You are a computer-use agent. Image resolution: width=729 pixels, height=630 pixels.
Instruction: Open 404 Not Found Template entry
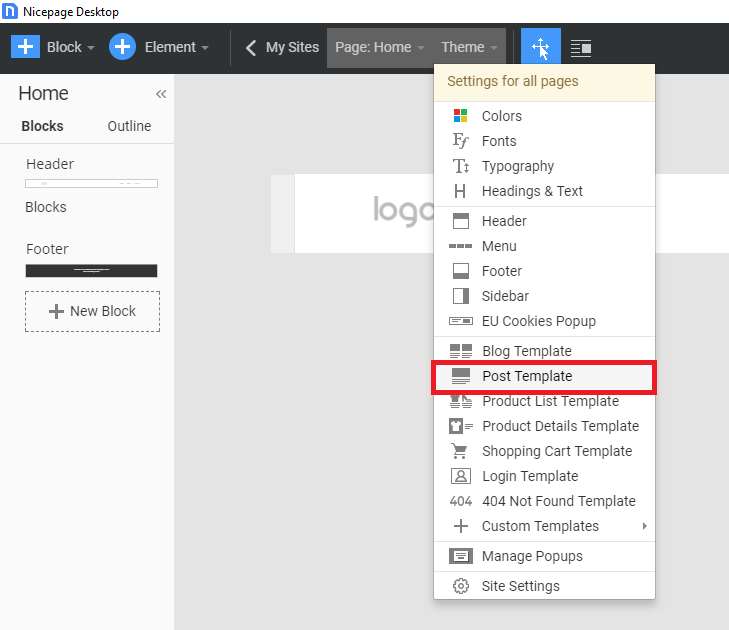544,501
